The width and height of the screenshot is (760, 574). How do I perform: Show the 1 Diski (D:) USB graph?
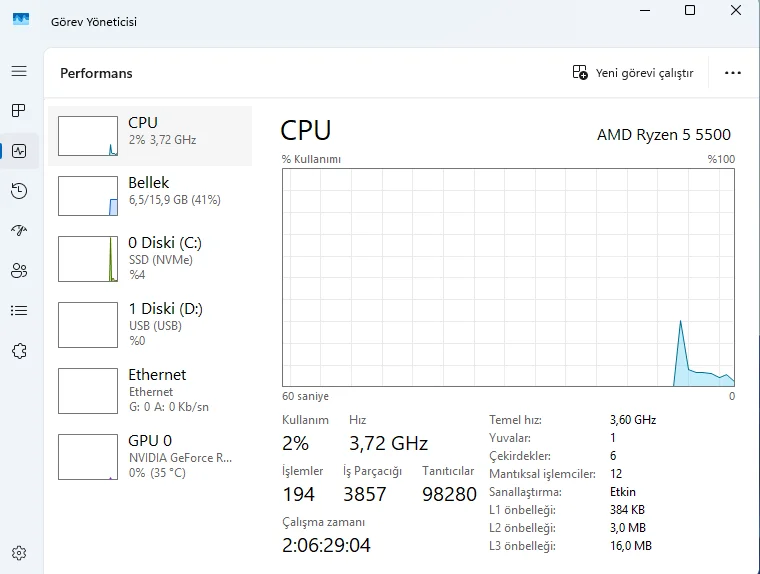[150, 324]
